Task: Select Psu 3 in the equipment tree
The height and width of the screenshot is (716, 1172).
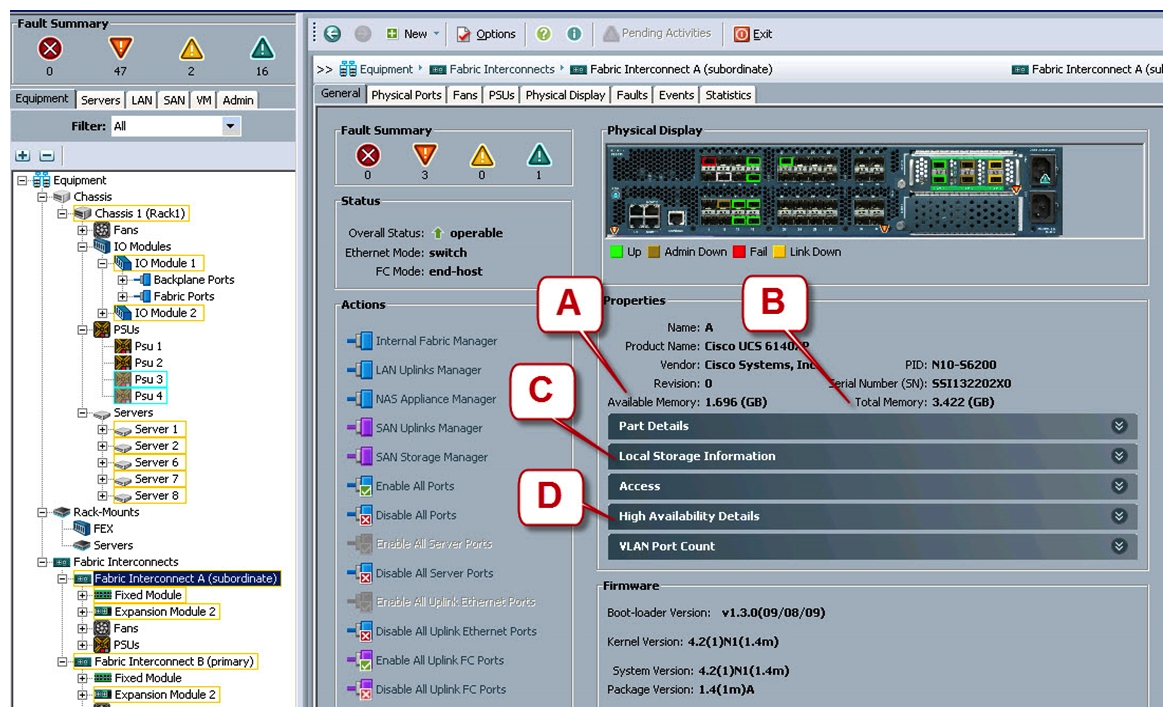Action: (140, 380)
